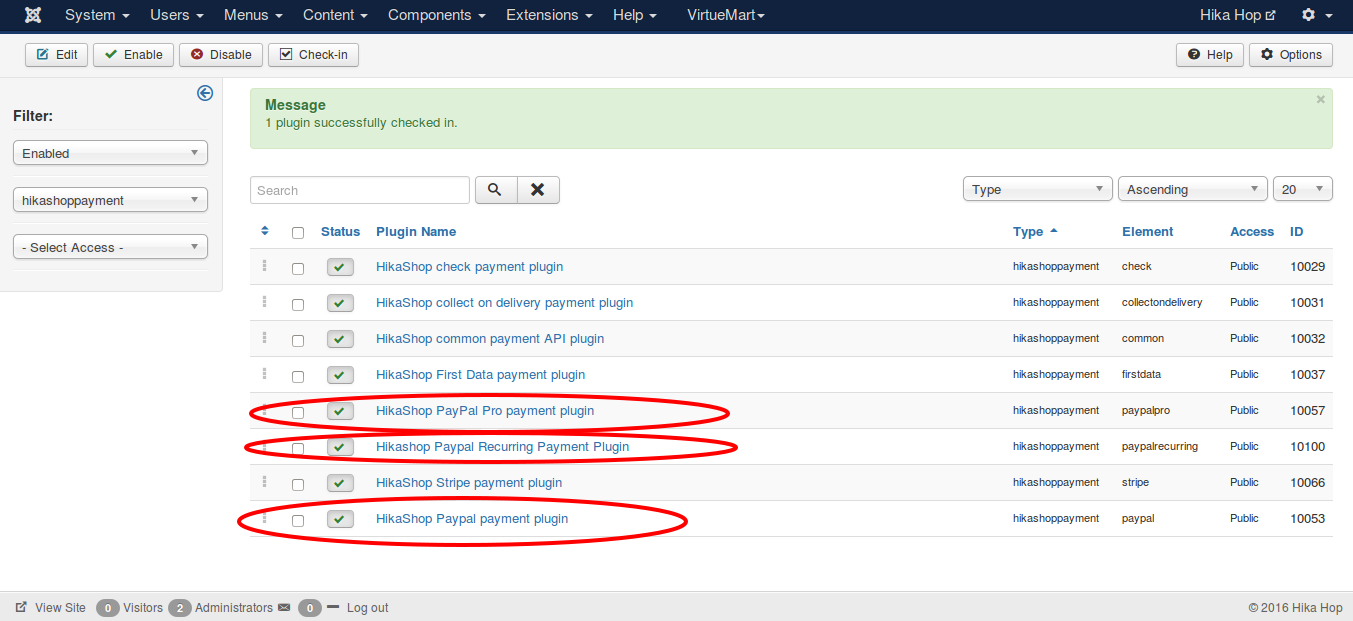
Task: Open HikaShop PayPal Pro payment plugin link
Action: click(x=485, y=410)
